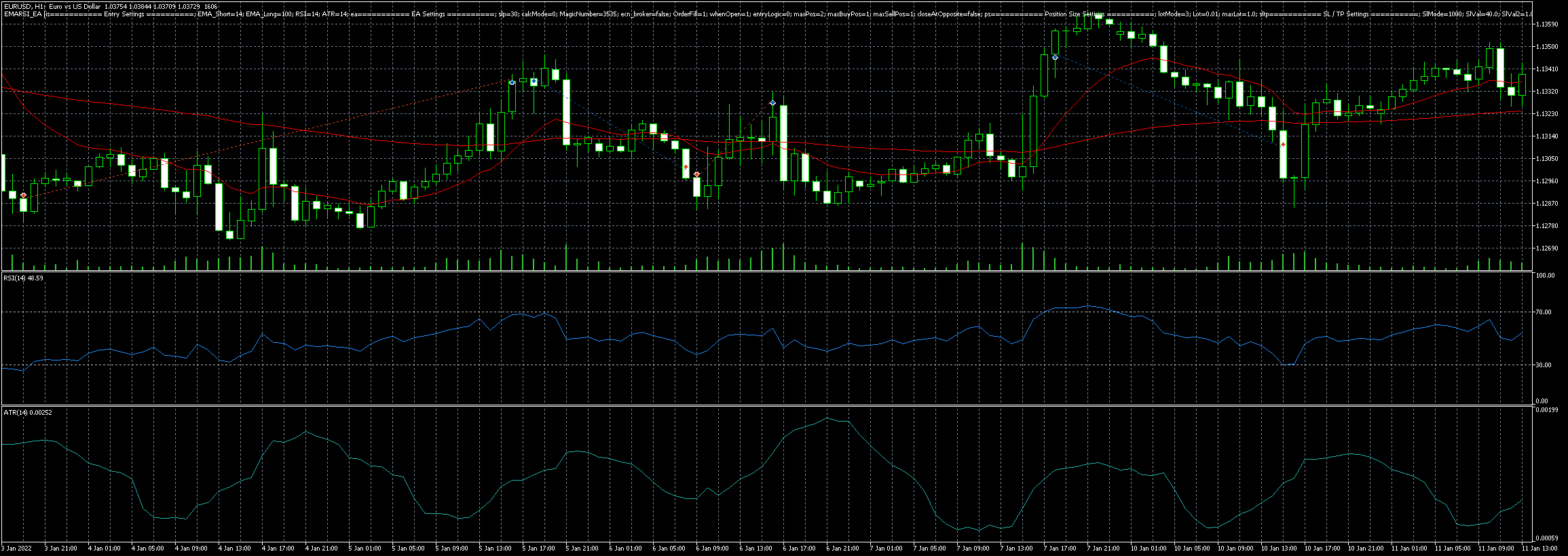Click the 1.13590 price axis label
1568x556 pixels.
(x=1548, y=24)
